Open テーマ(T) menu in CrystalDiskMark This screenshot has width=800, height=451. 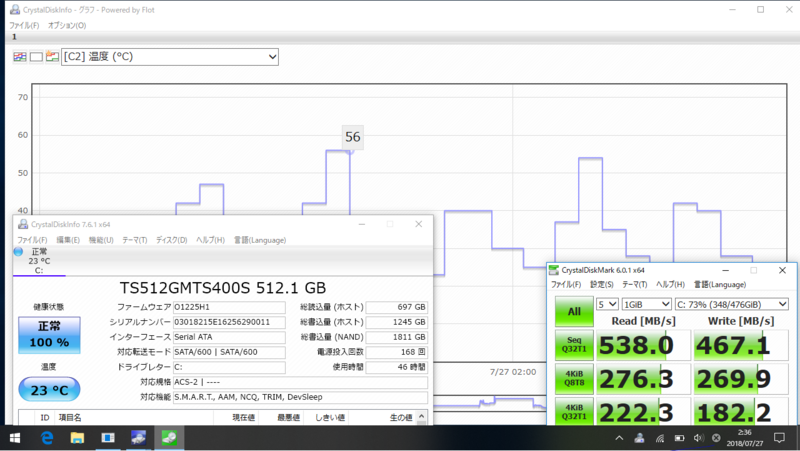pyautogui.click(x=634, y=284)
